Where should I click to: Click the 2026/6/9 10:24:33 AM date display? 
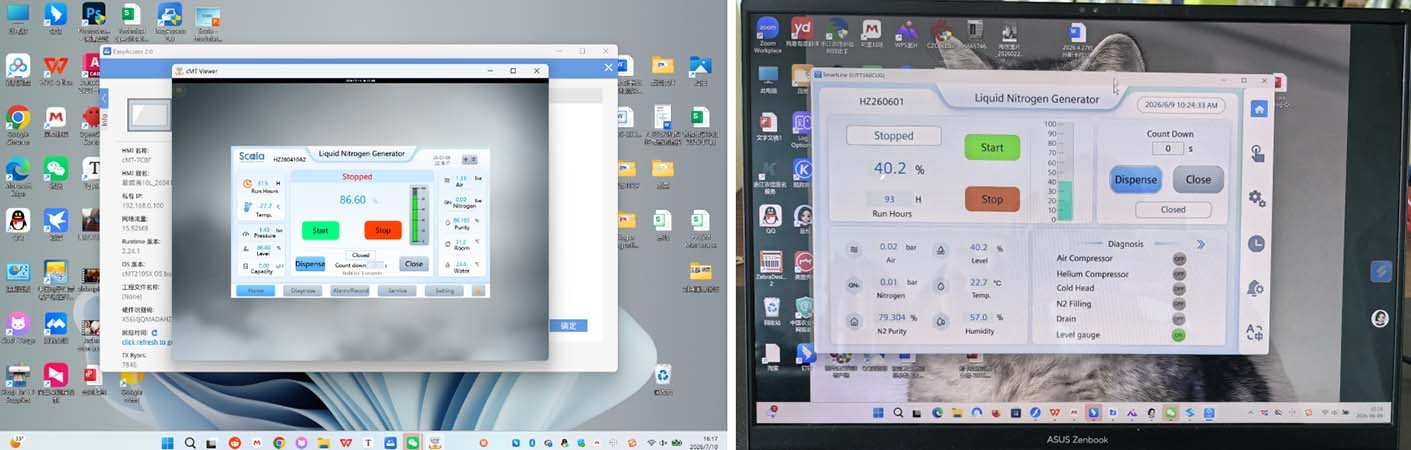tap(1182, 104)
